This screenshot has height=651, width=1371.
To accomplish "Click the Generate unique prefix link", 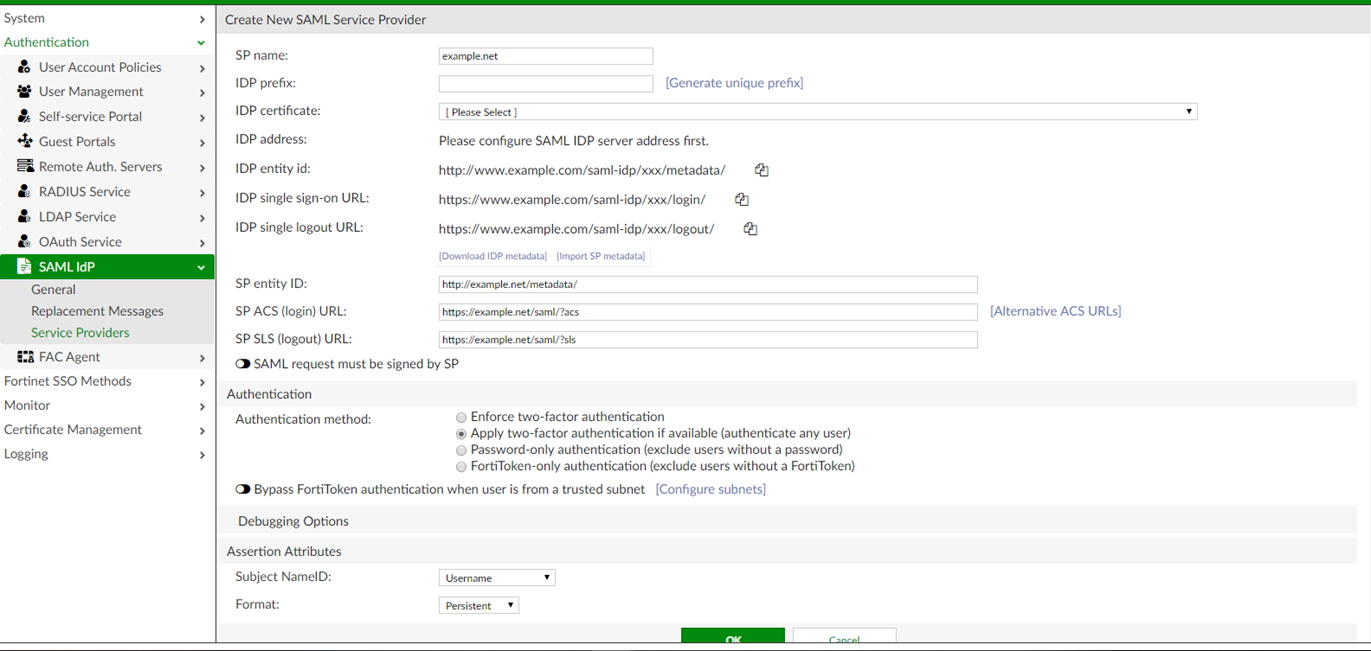I will 734,83.
